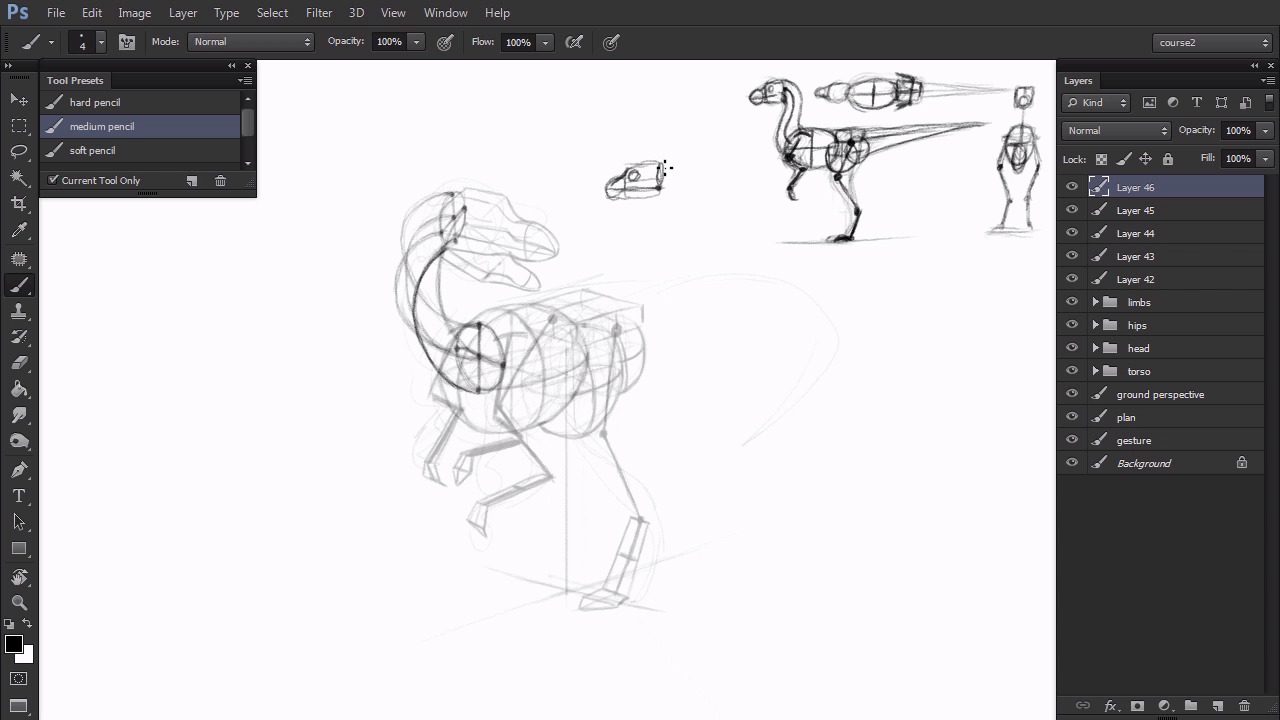Select the Clone Stamp tool
Viewport: 1280px width, 720px height.
[x=19, y=312]
